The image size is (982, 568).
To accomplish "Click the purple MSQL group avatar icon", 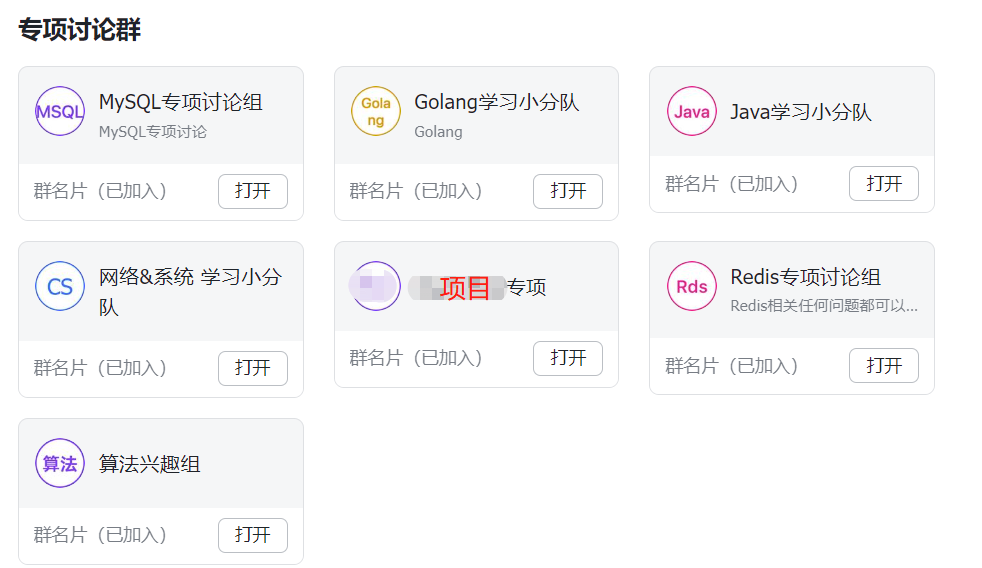I will pyautogui.click(x=60, y=111).
